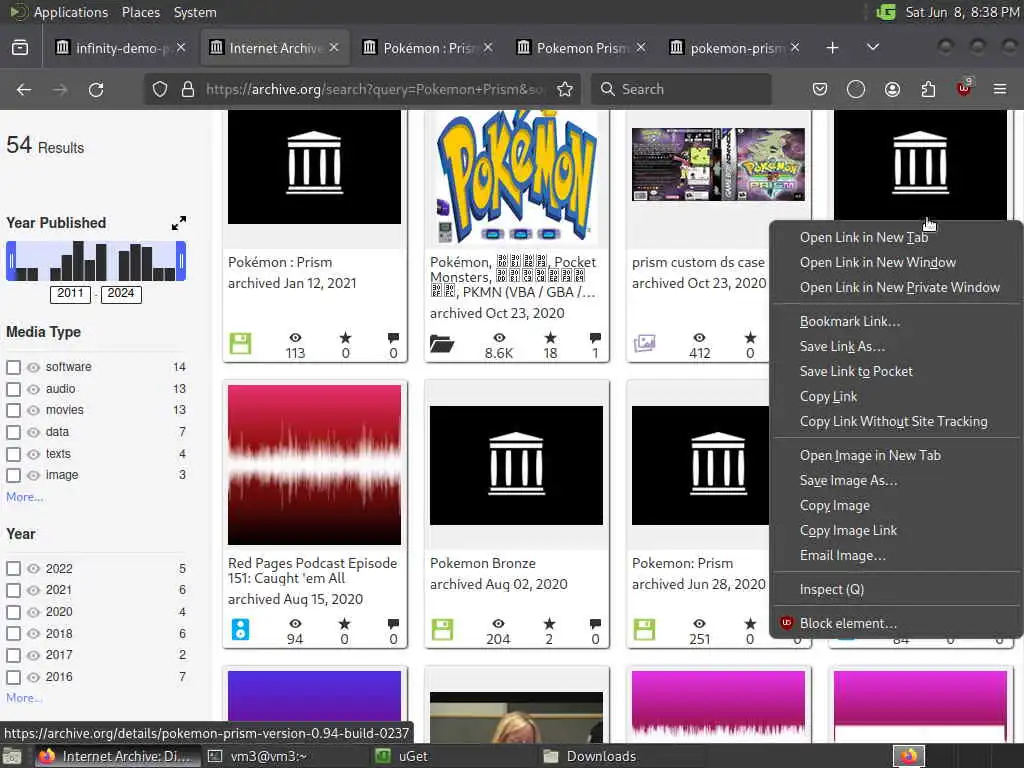Select Block element… menu entry
The width and height of the screenshot is (1024, 768).
[x=848, y=624]
